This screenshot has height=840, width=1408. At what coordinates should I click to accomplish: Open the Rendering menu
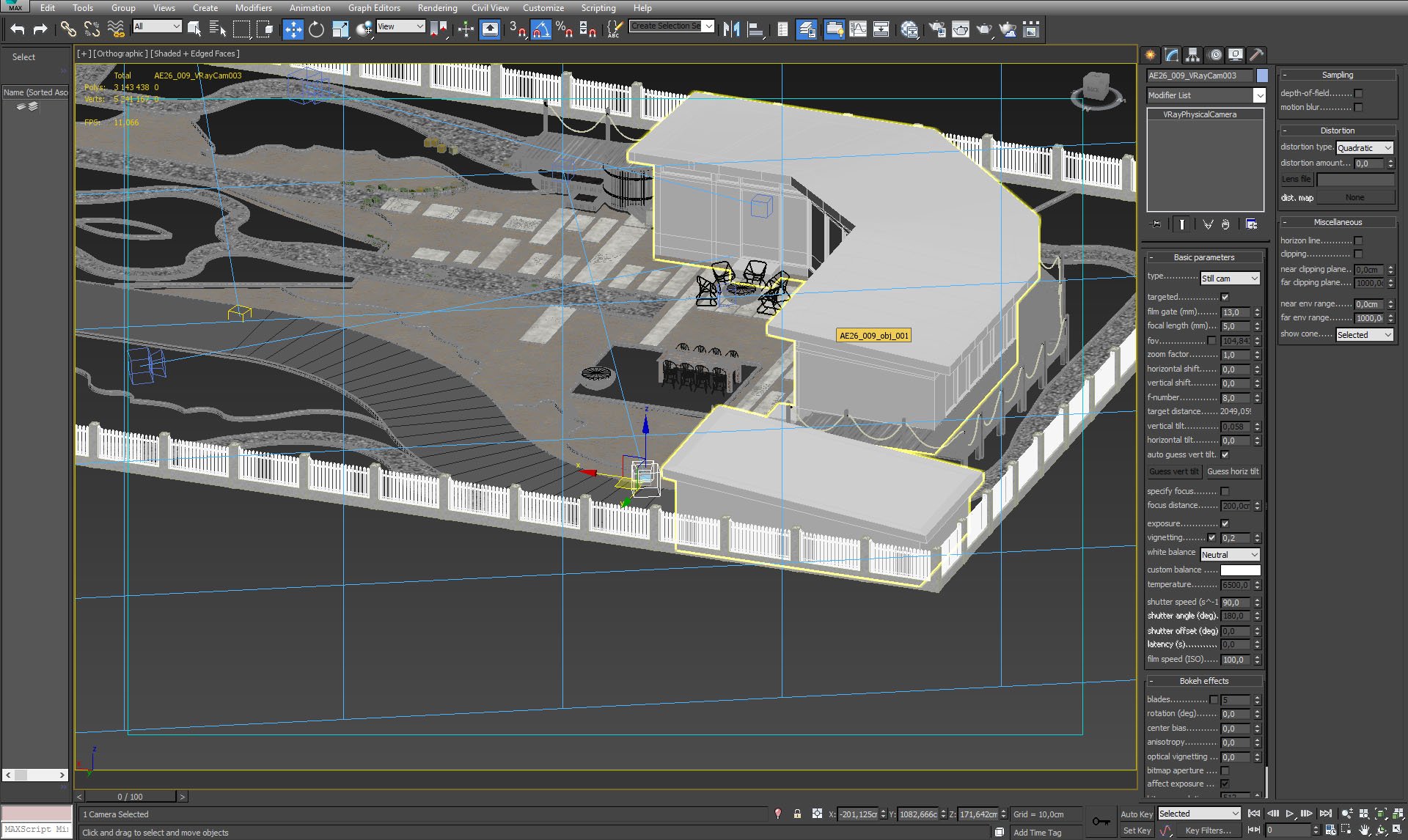pyautogui.click(x=437, y=8)
